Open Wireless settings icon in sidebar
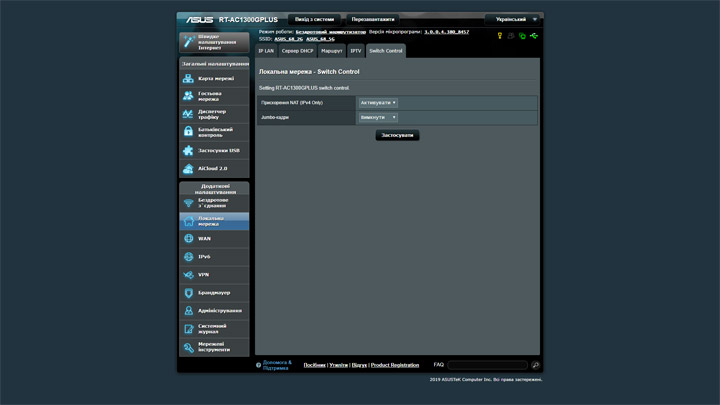 point(188,203)
